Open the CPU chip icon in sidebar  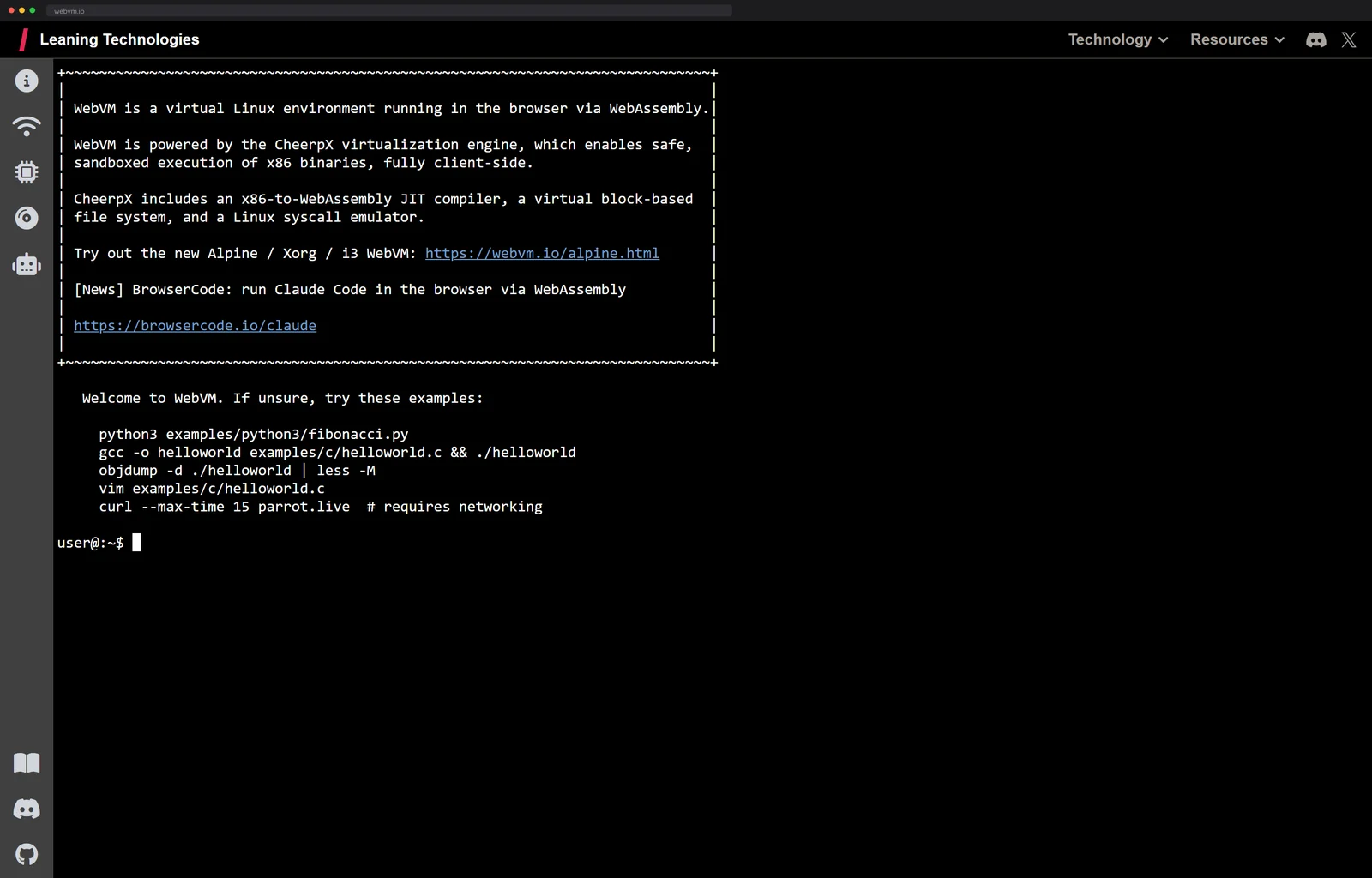coord(27,171)
